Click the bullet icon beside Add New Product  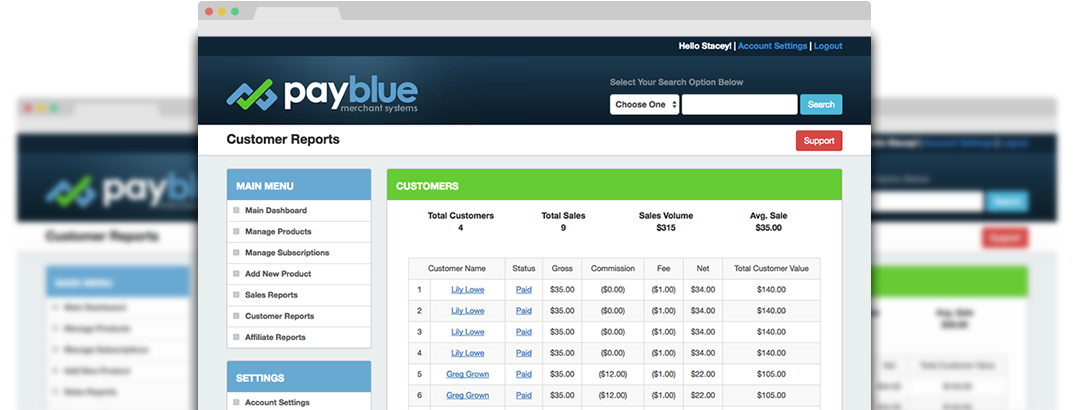(x=237, y=274)
